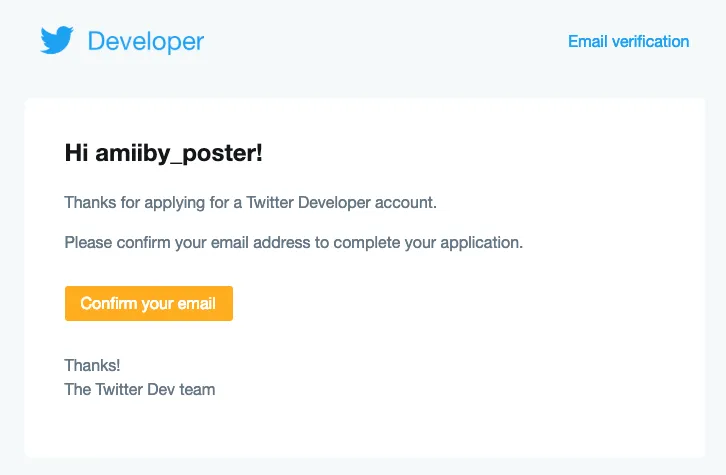Click the "Thanks!" sign-off line
Screen dimensions: 726x475
click(92, 365)
